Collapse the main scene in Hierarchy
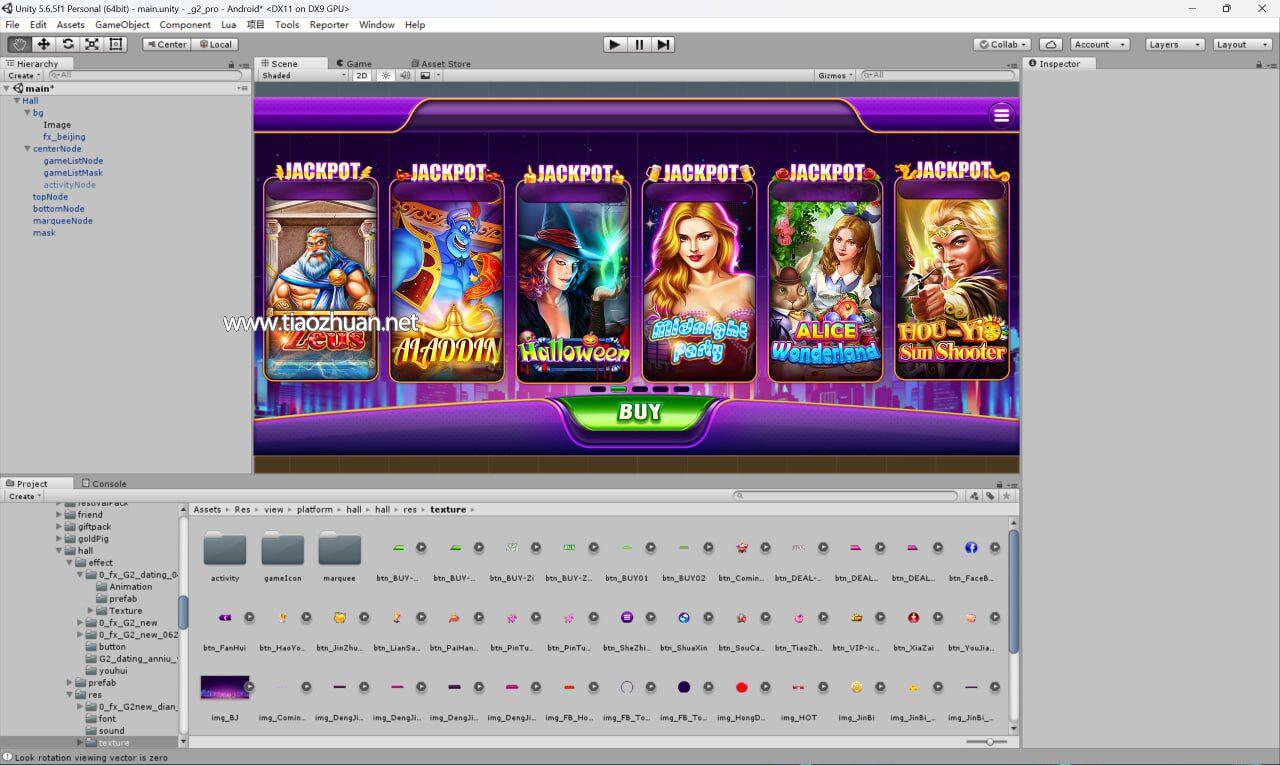This screenshot has width=1280, height=765. pyautogui.click(x=7, y=88)
